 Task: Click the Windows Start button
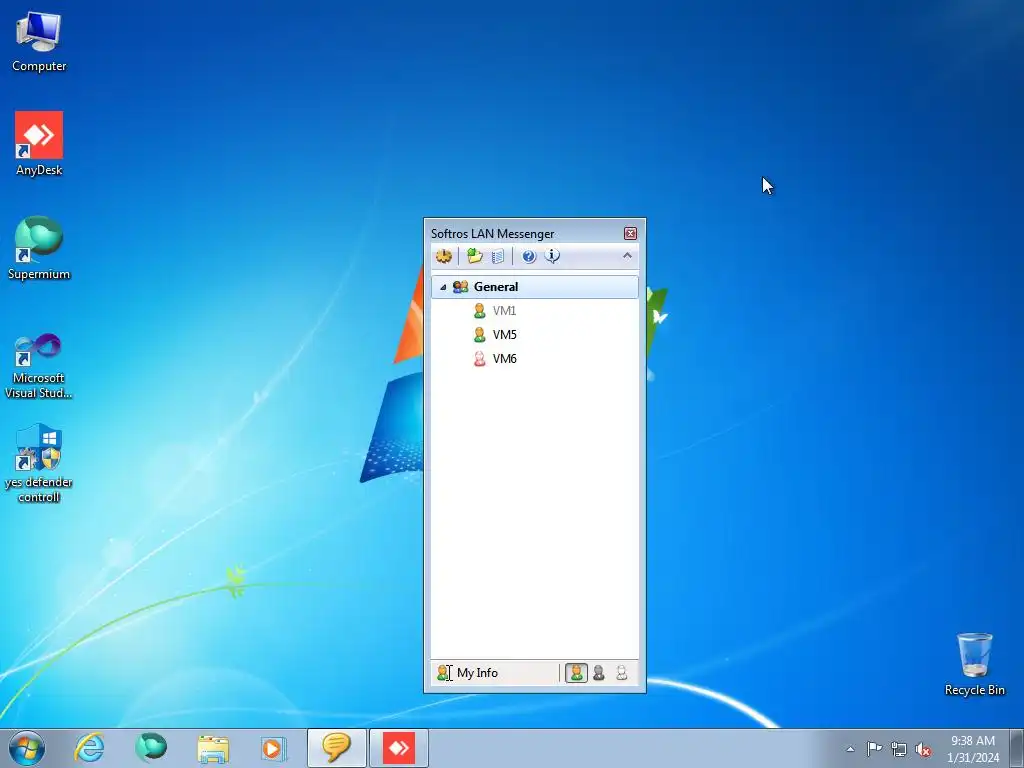[x=27, y=748]
